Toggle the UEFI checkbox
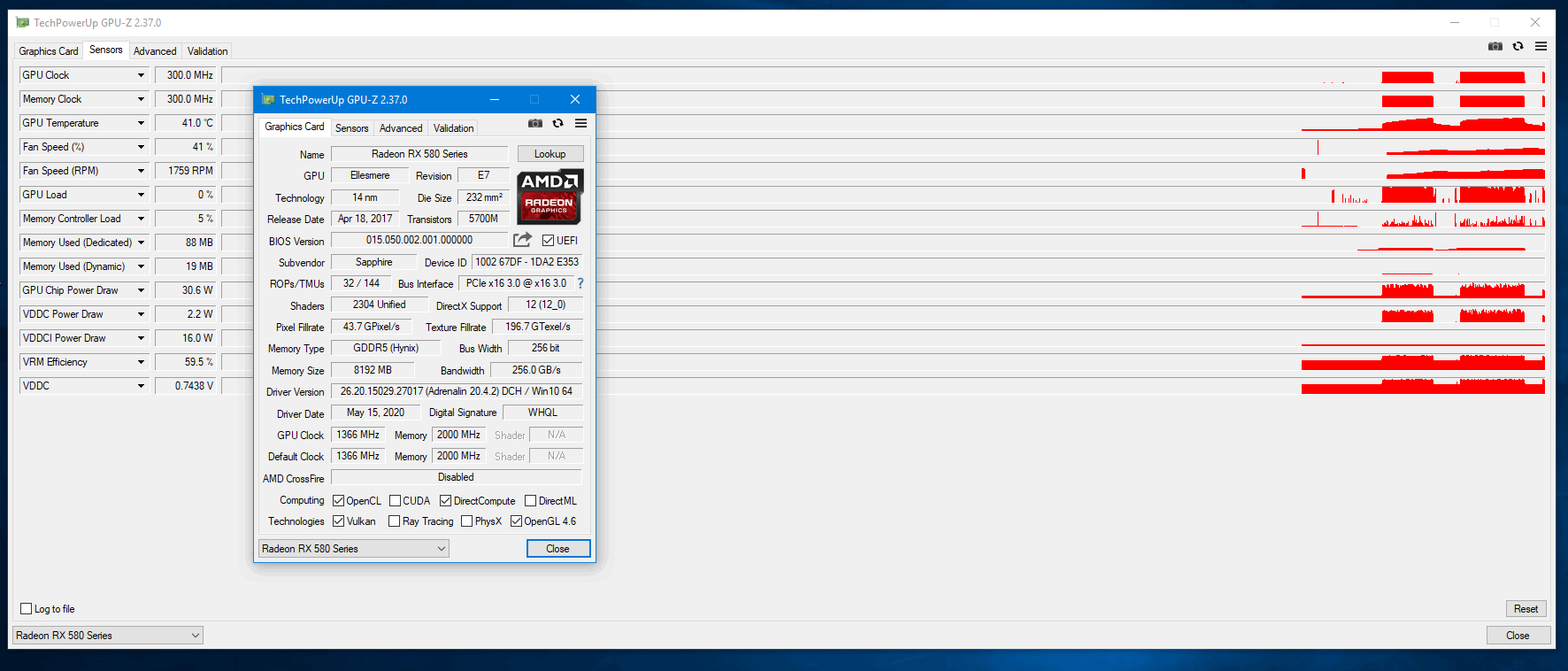This screenshot has width=1568, height=671. tap(548, 241)
